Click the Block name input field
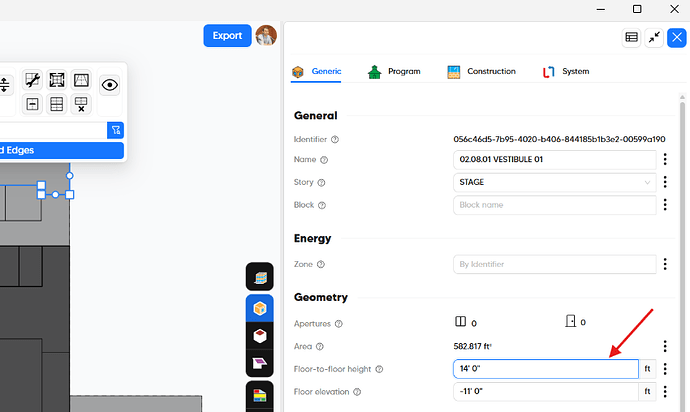This screenshot has height=412, width=690. [x=554, y=205]
